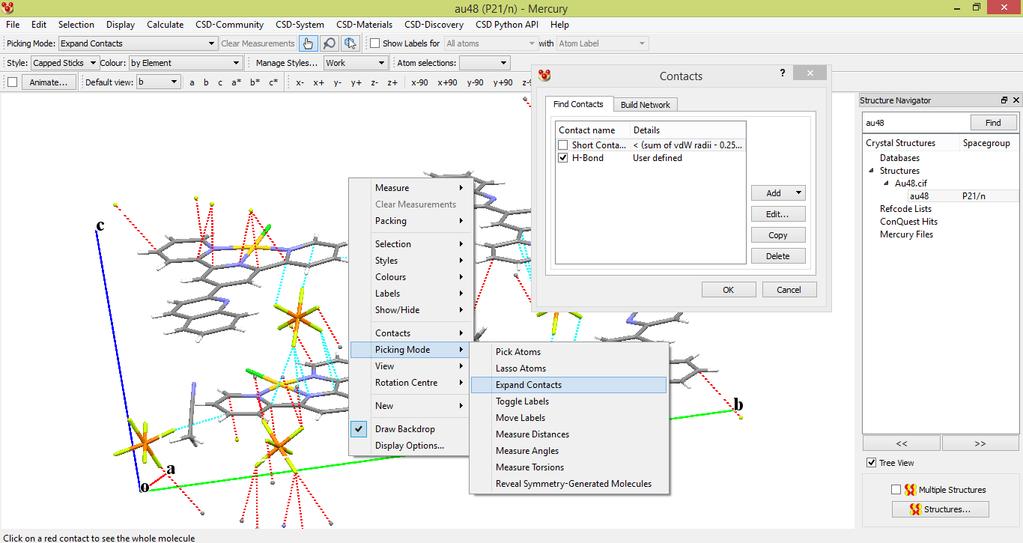View along a* reciprocal axis
The height and width of the screenshot is (543, 1023).
point(236,82)
